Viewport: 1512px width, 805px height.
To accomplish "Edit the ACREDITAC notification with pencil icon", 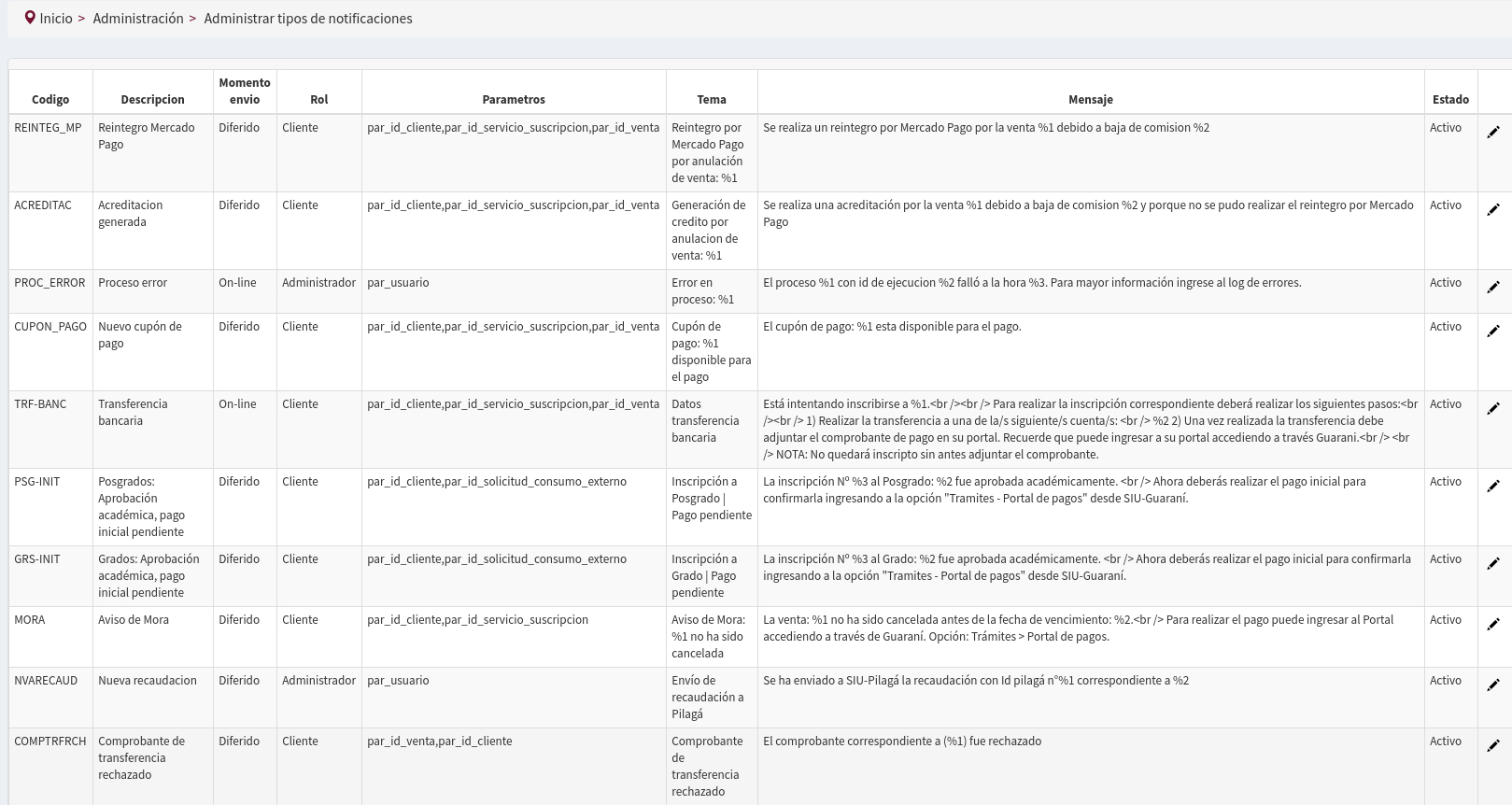I will 1493,210.
